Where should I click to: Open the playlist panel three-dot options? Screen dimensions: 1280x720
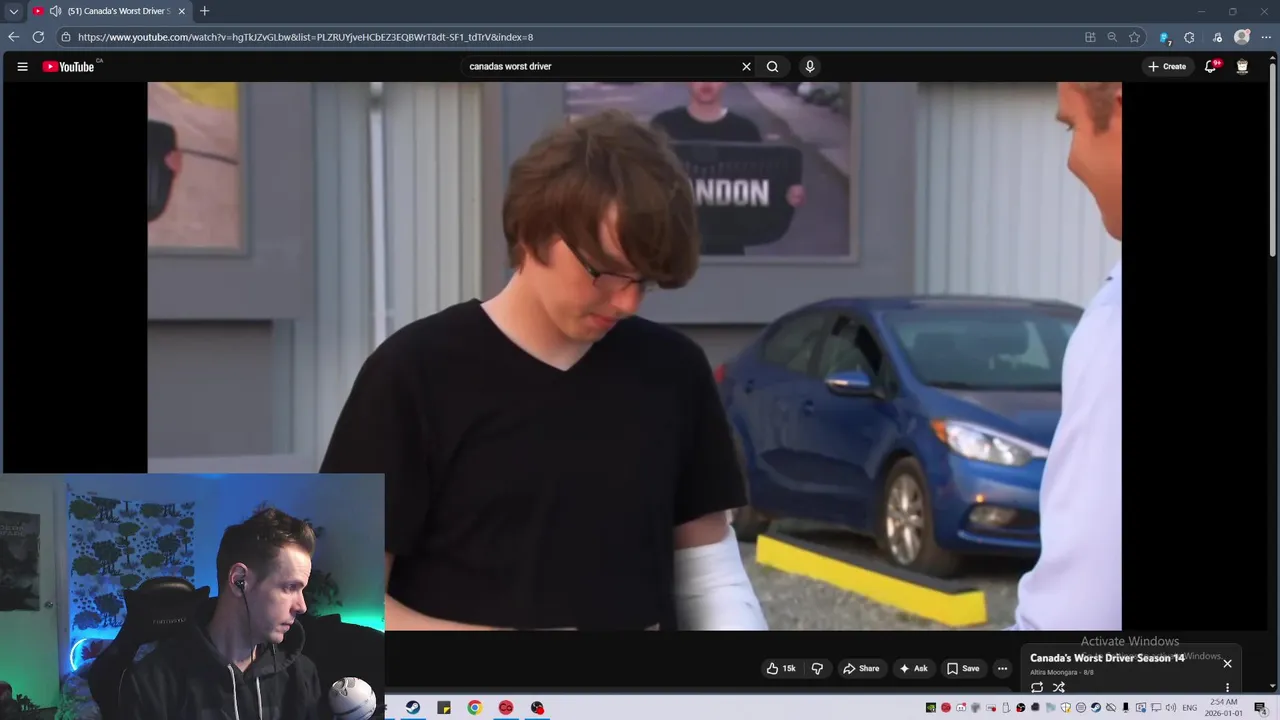coord(1227,687)
